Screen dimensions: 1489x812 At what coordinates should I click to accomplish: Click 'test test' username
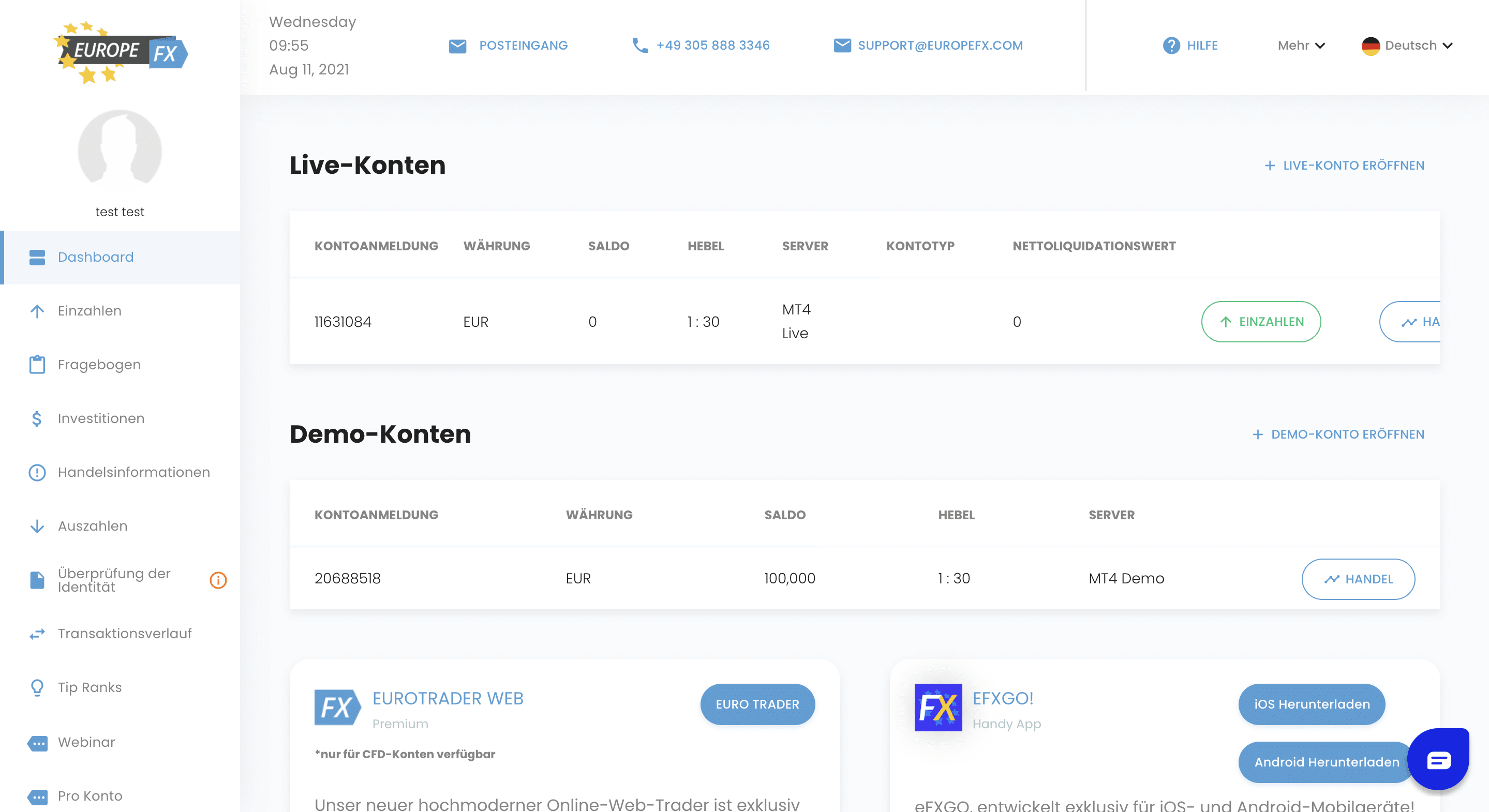click(120, 212)
